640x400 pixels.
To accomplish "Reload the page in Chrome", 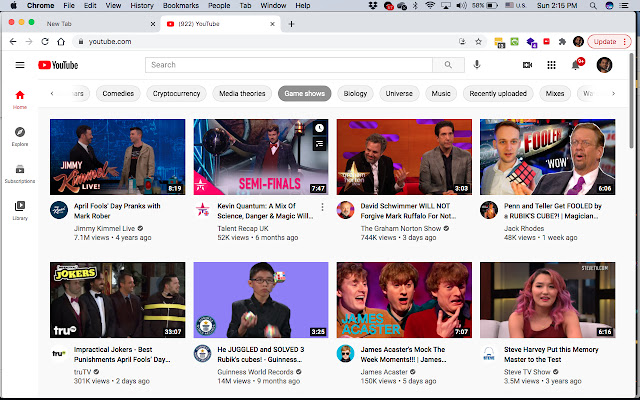I will pyautogui.click(x=45, y=42).
